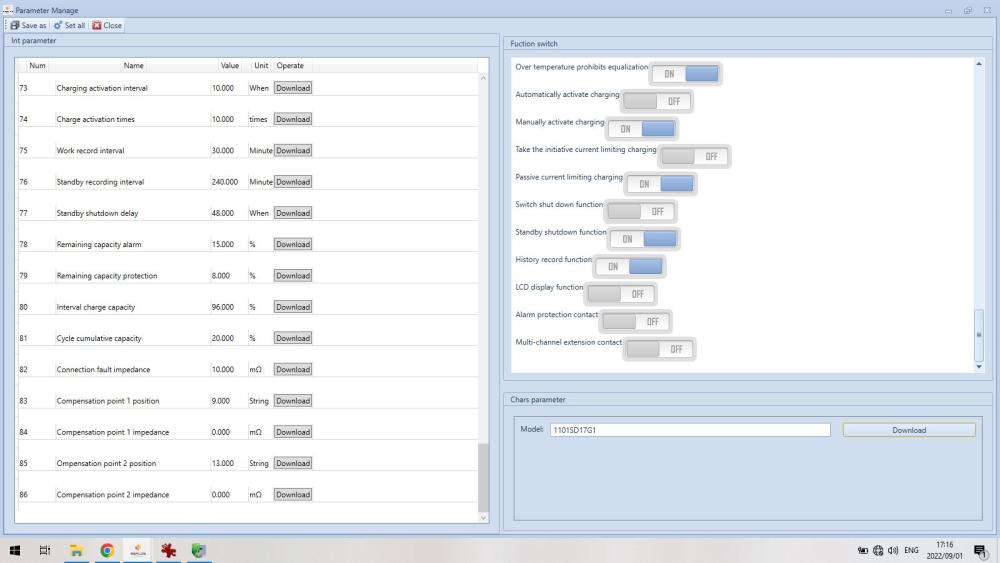Open the network globe tray icon
The image size is (1000, 563).
click(x=878, y=550)
